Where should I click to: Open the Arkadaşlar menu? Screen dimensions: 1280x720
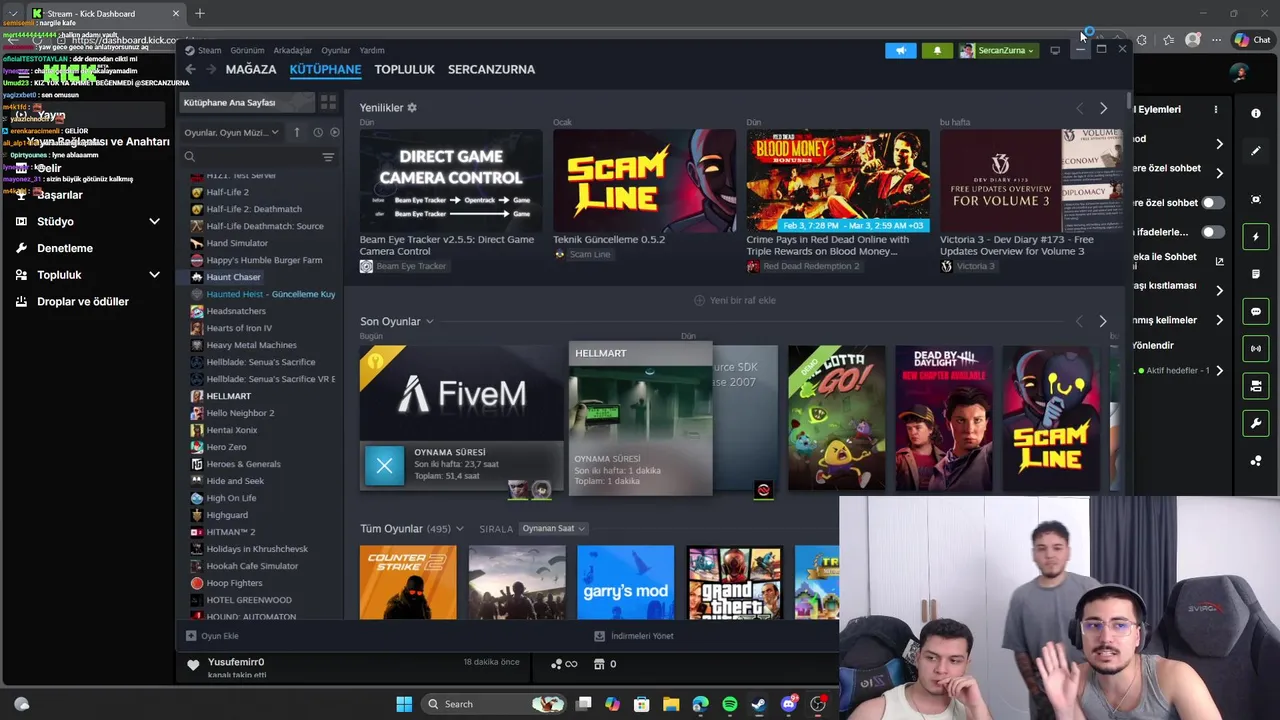293,50
